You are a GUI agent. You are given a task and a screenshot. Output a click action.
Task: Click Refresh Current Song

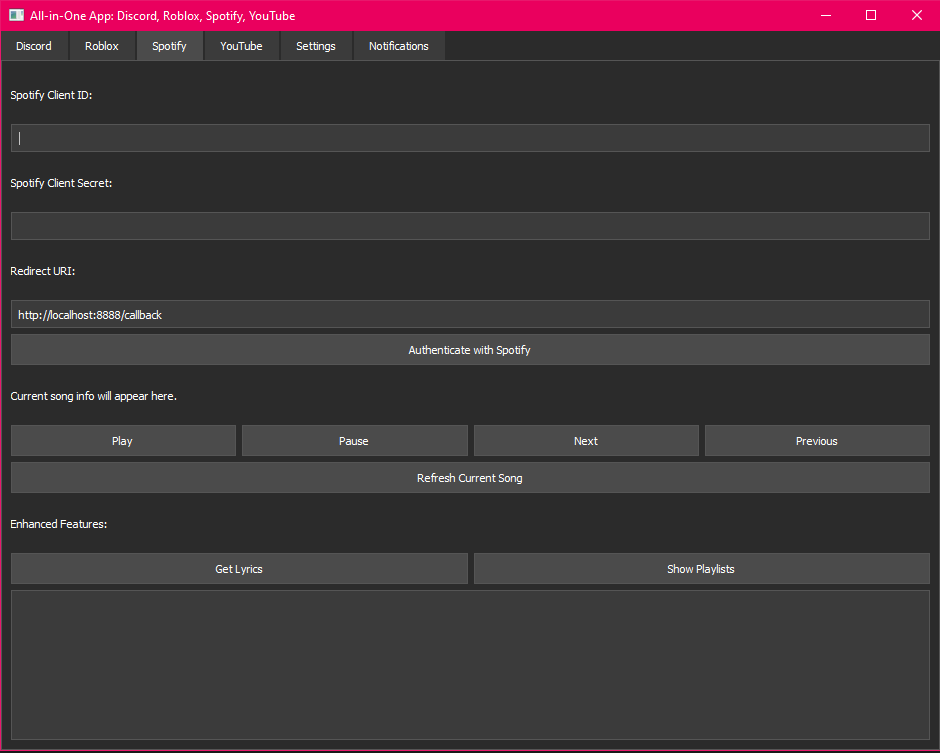[470, 478]
